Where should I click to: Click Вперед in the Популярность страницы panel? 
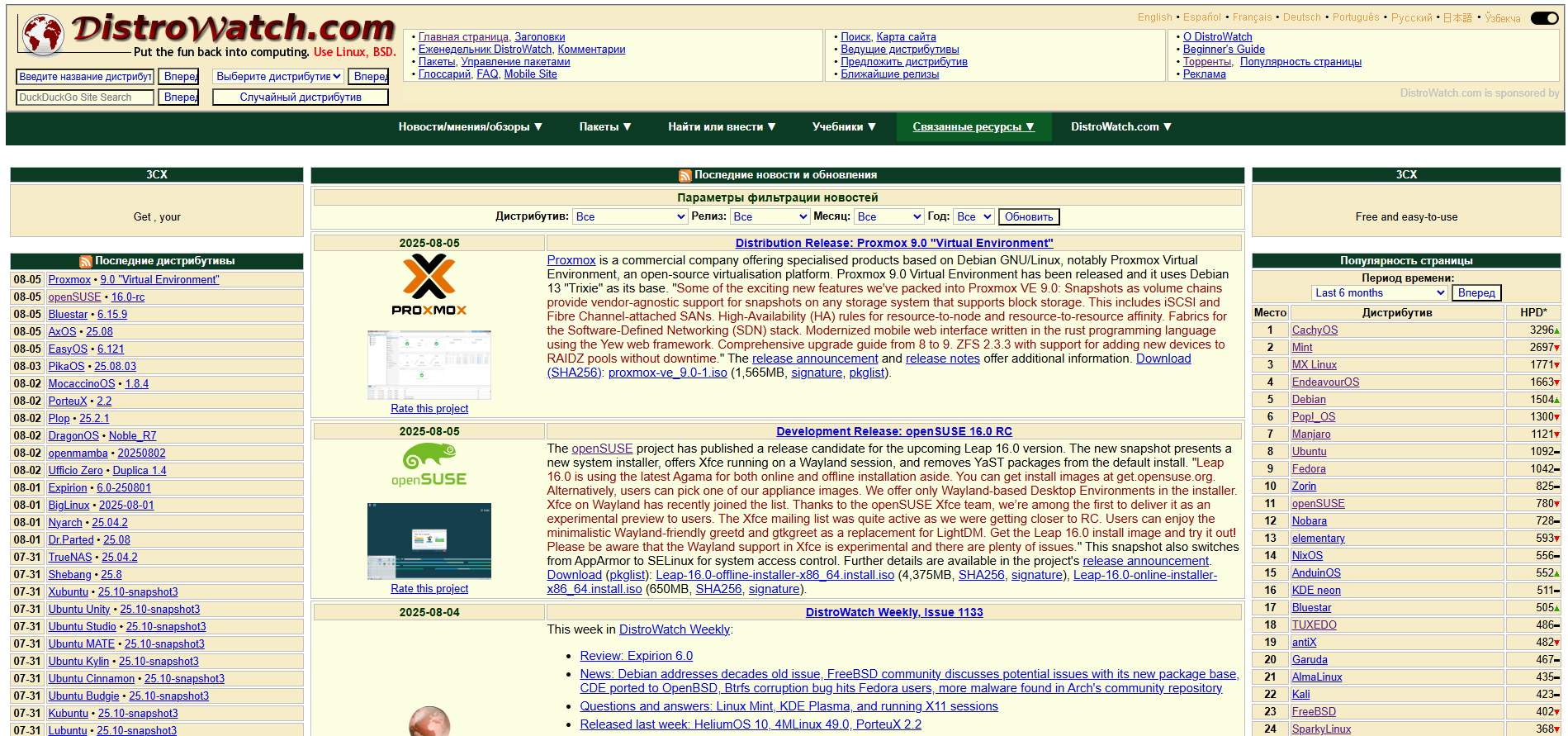tap(1476, 292)
